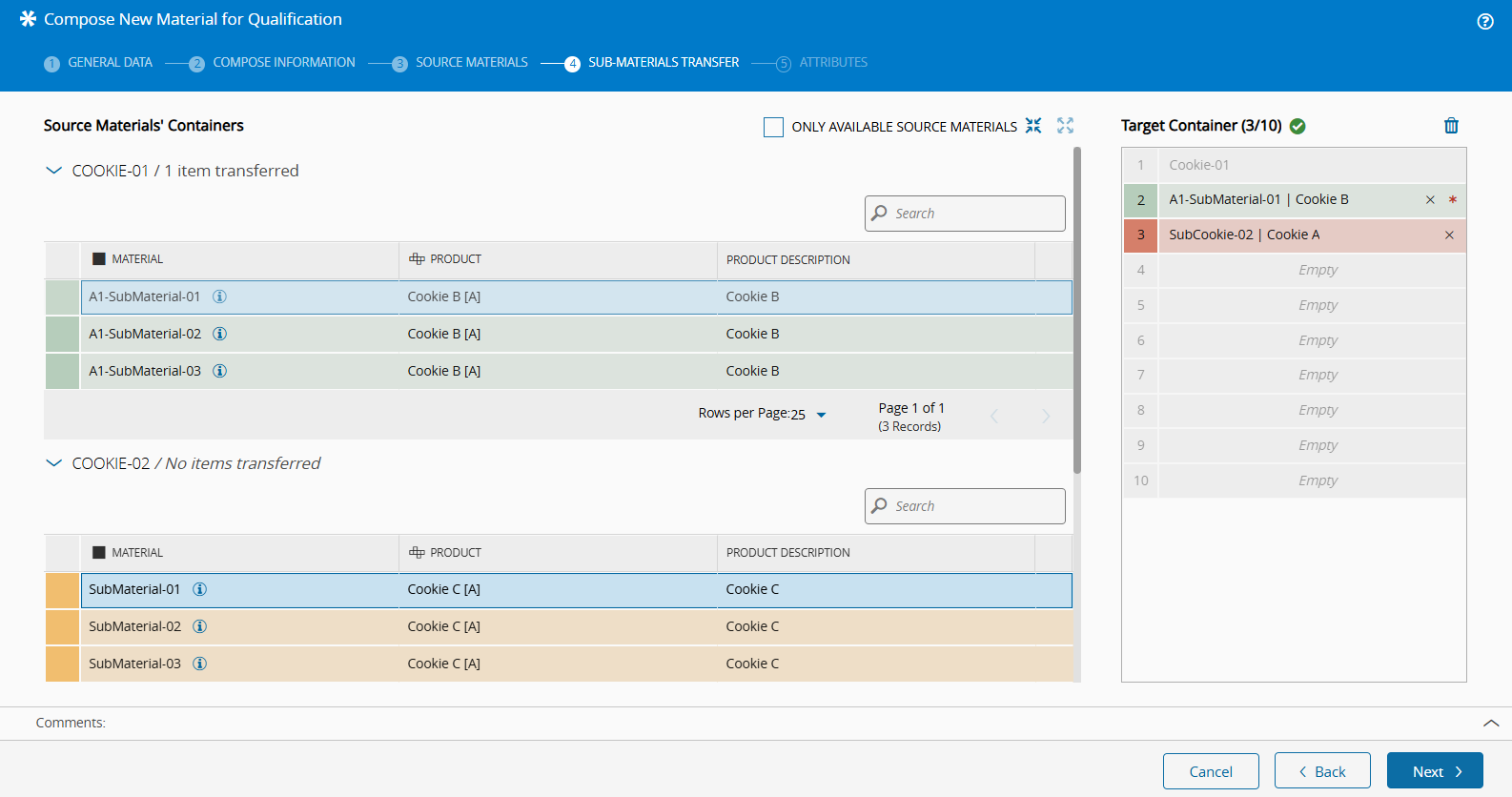Go to the General Data step
1512x797 pixels.
pyautogui.click(x=110, y=63)
